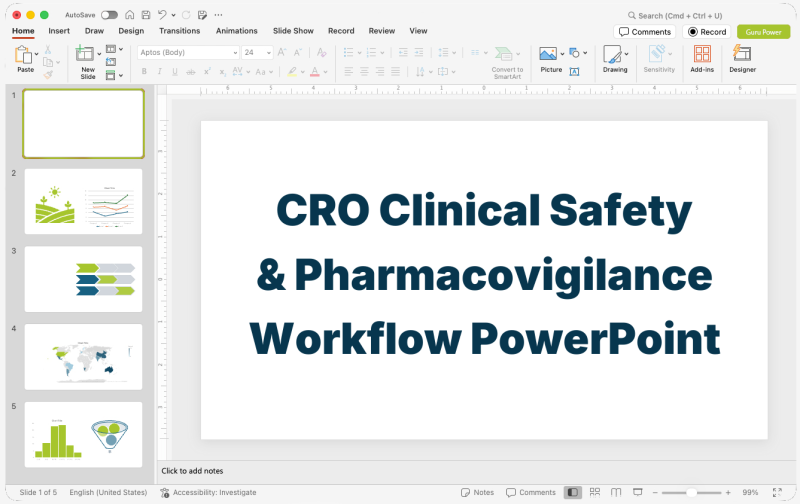Toggle Bold formatting

pos(144,71)
